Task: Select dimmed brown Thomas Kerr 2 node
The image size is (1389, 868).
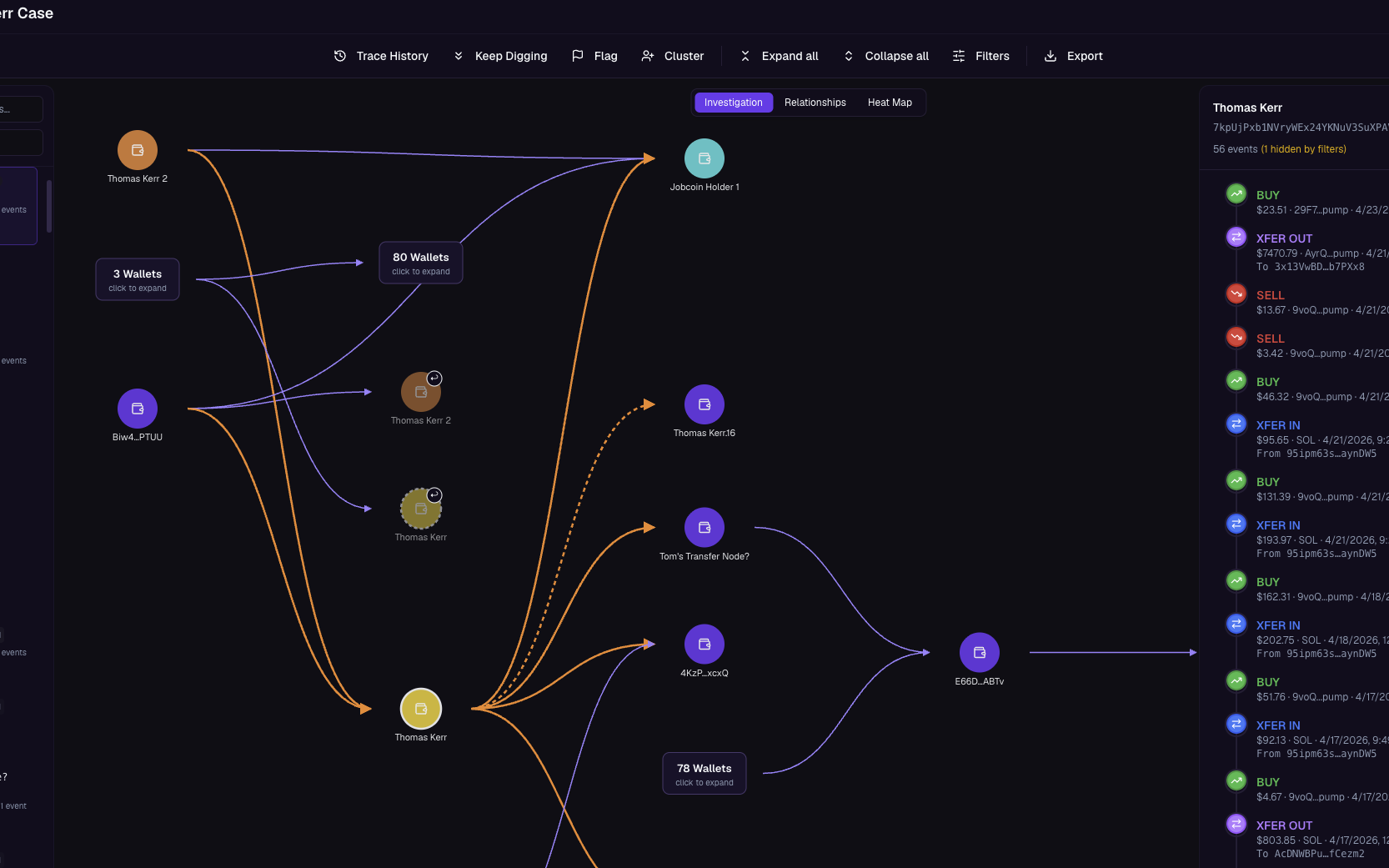Action: 421,392
